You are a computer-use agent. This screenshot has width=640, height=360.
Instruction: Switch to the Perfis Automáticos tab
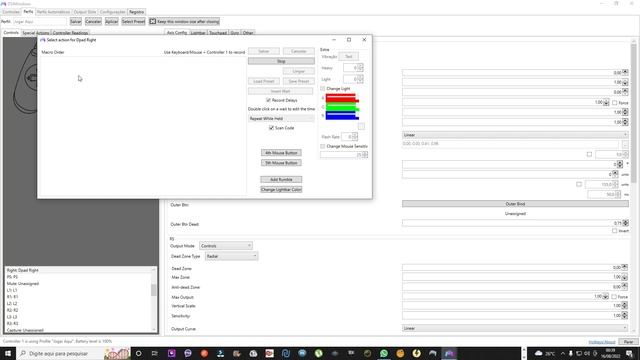53,12
